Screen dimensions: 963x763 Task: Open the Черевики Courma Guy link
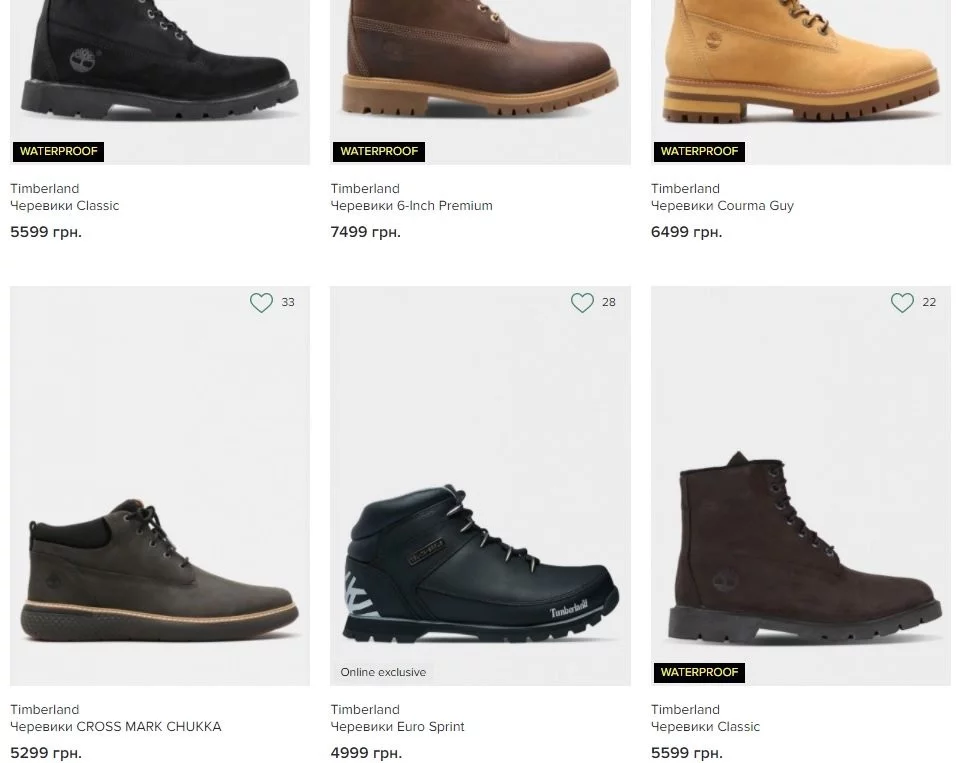point(722,206)
